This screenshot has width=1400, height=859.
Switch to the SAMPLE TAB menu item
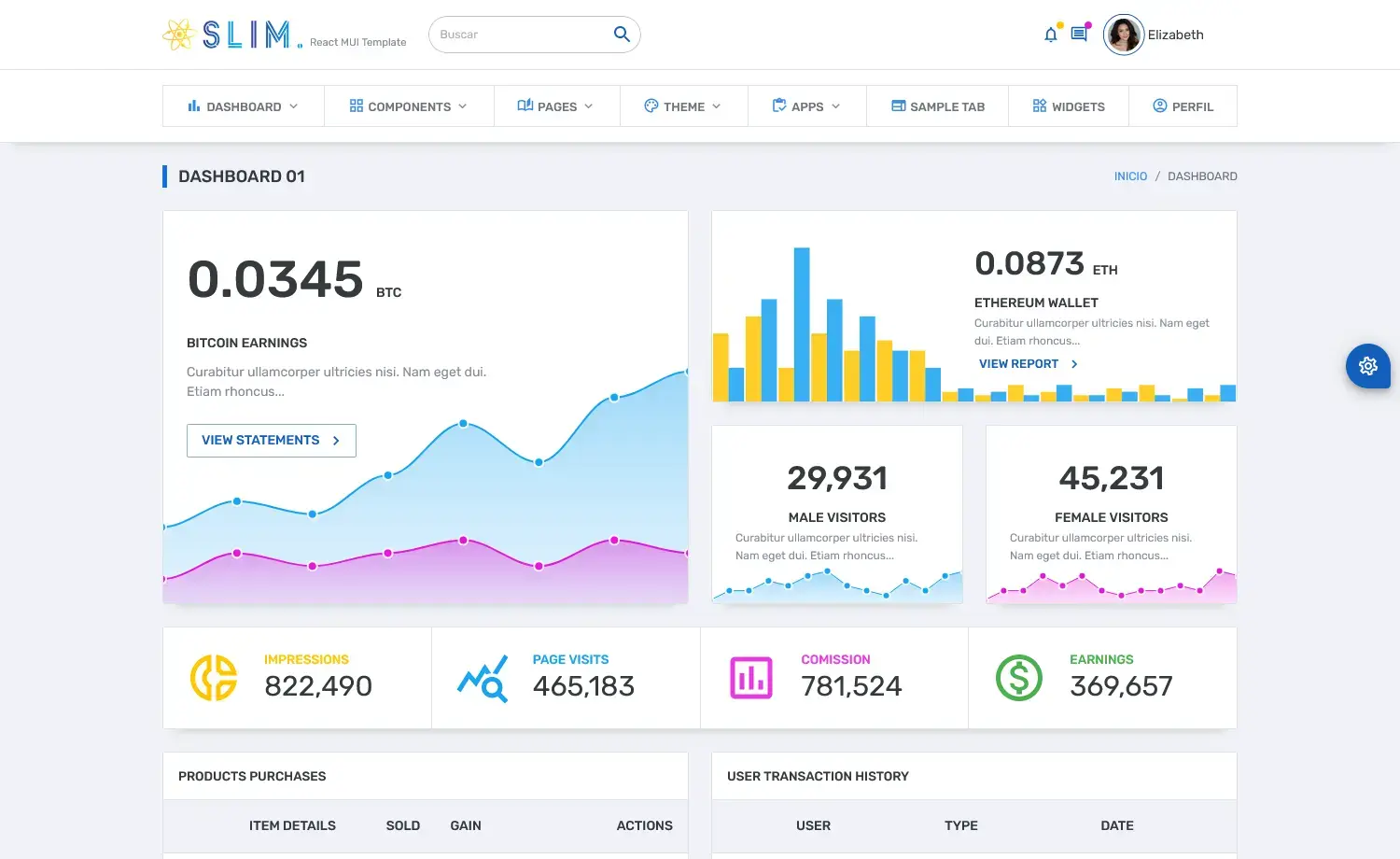point(937,106)
